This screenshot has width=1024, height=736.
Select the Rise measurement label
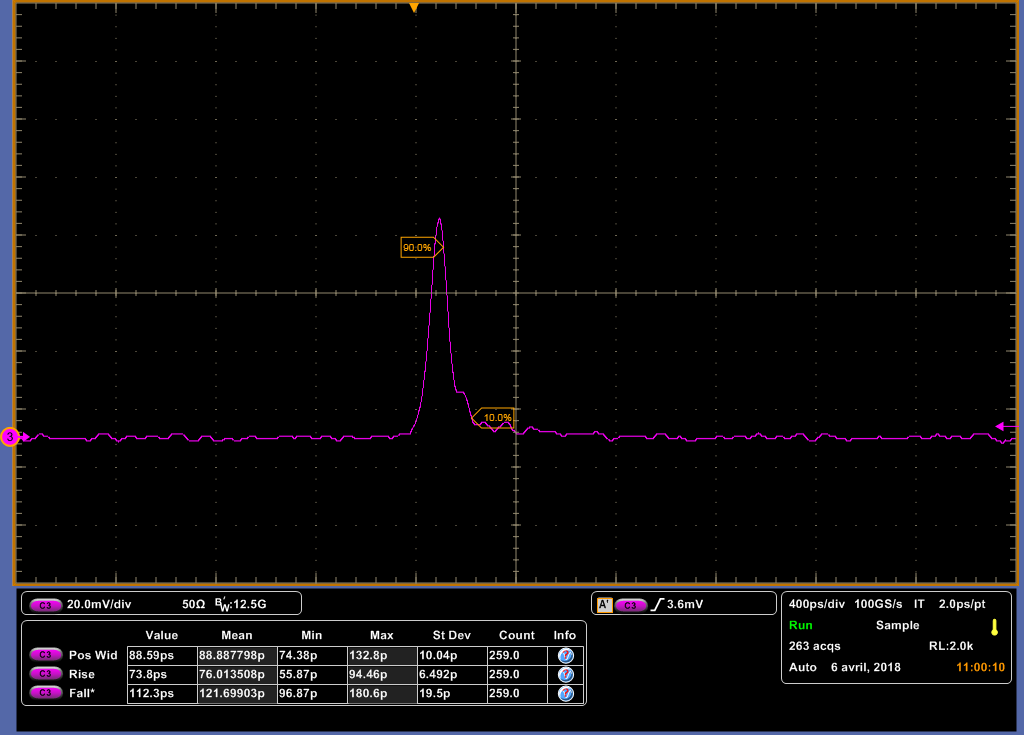click(82, 674)
